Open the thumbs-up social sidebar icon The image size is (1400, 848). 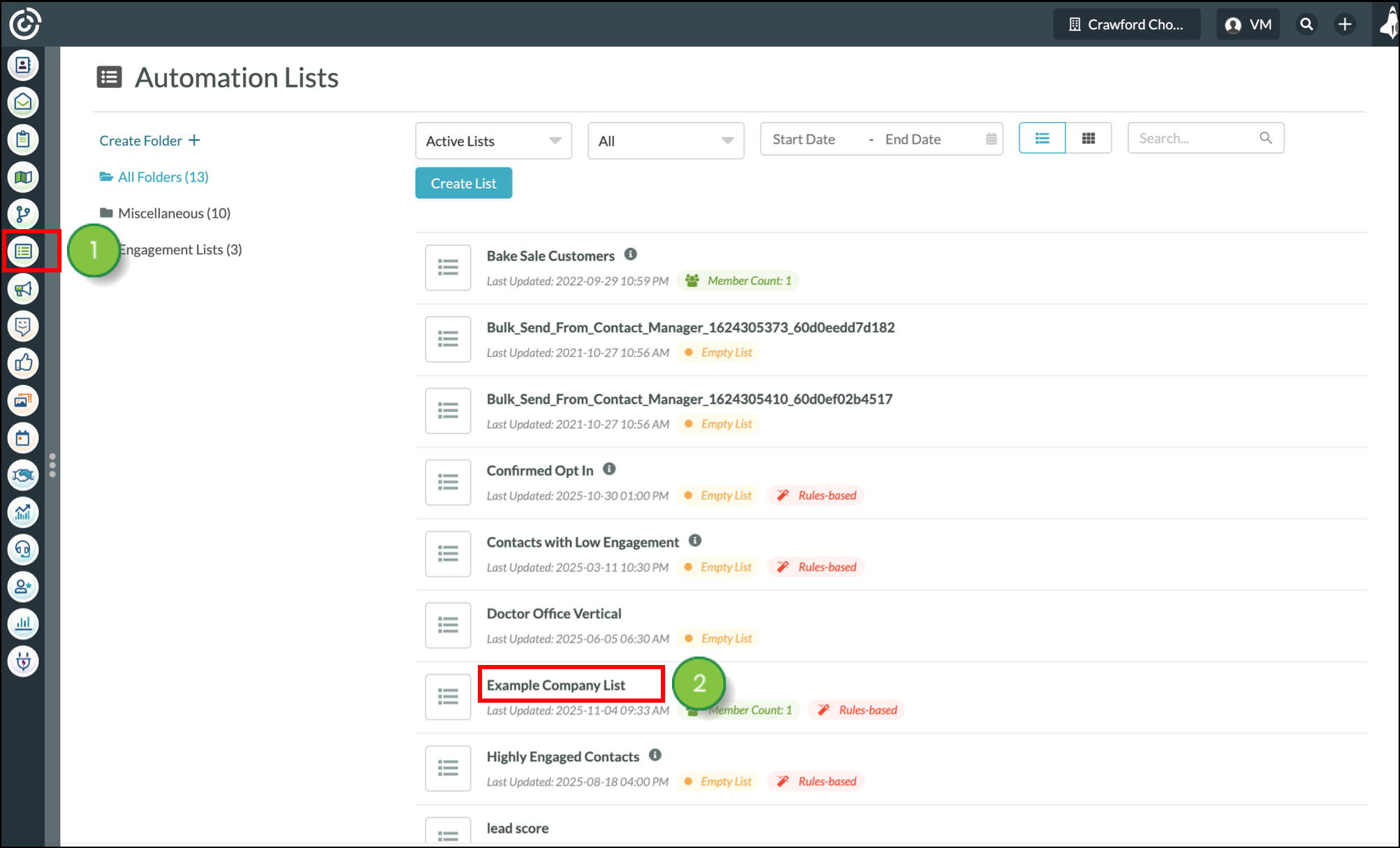[23, 363]
